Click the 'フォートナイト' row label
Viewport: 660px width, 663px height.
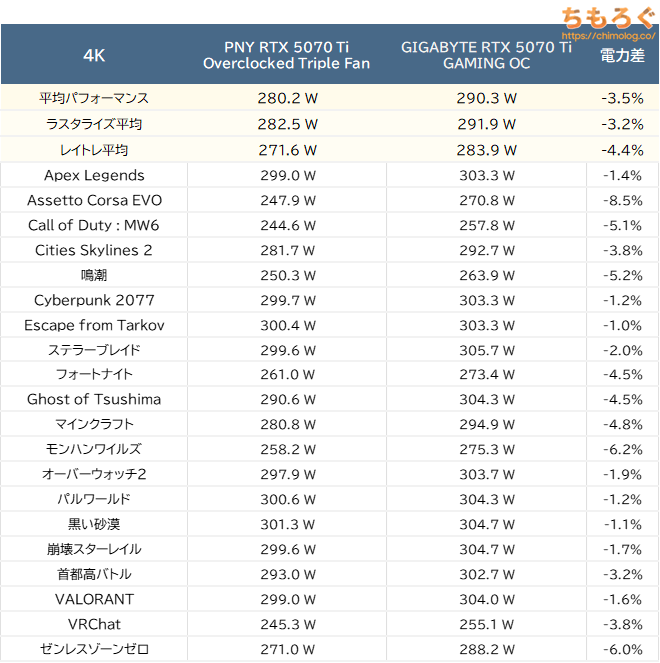pyautogui.click(x=94, y=374)
